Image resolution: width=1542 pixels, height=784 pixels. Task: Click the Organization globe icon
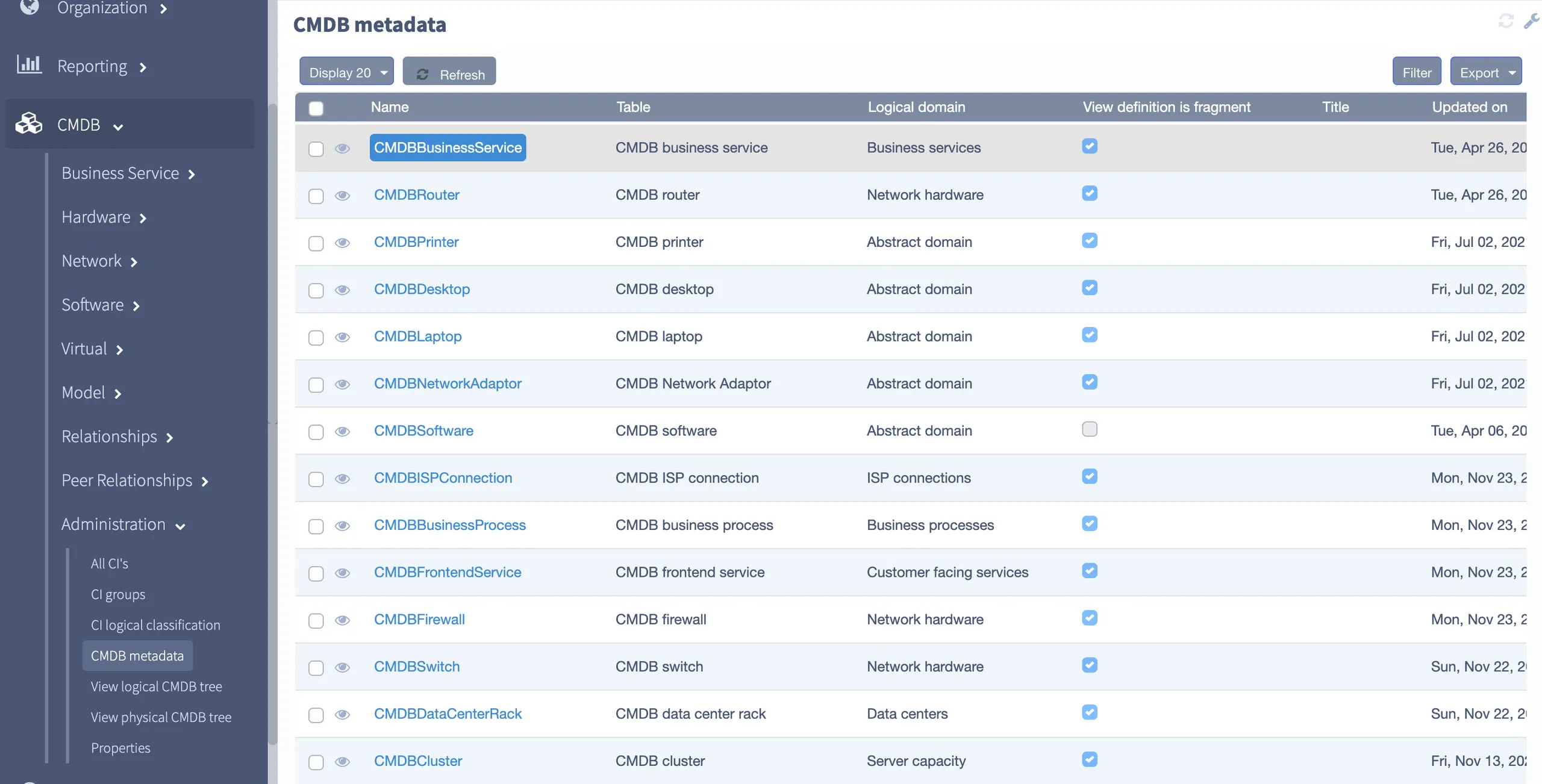29,7
